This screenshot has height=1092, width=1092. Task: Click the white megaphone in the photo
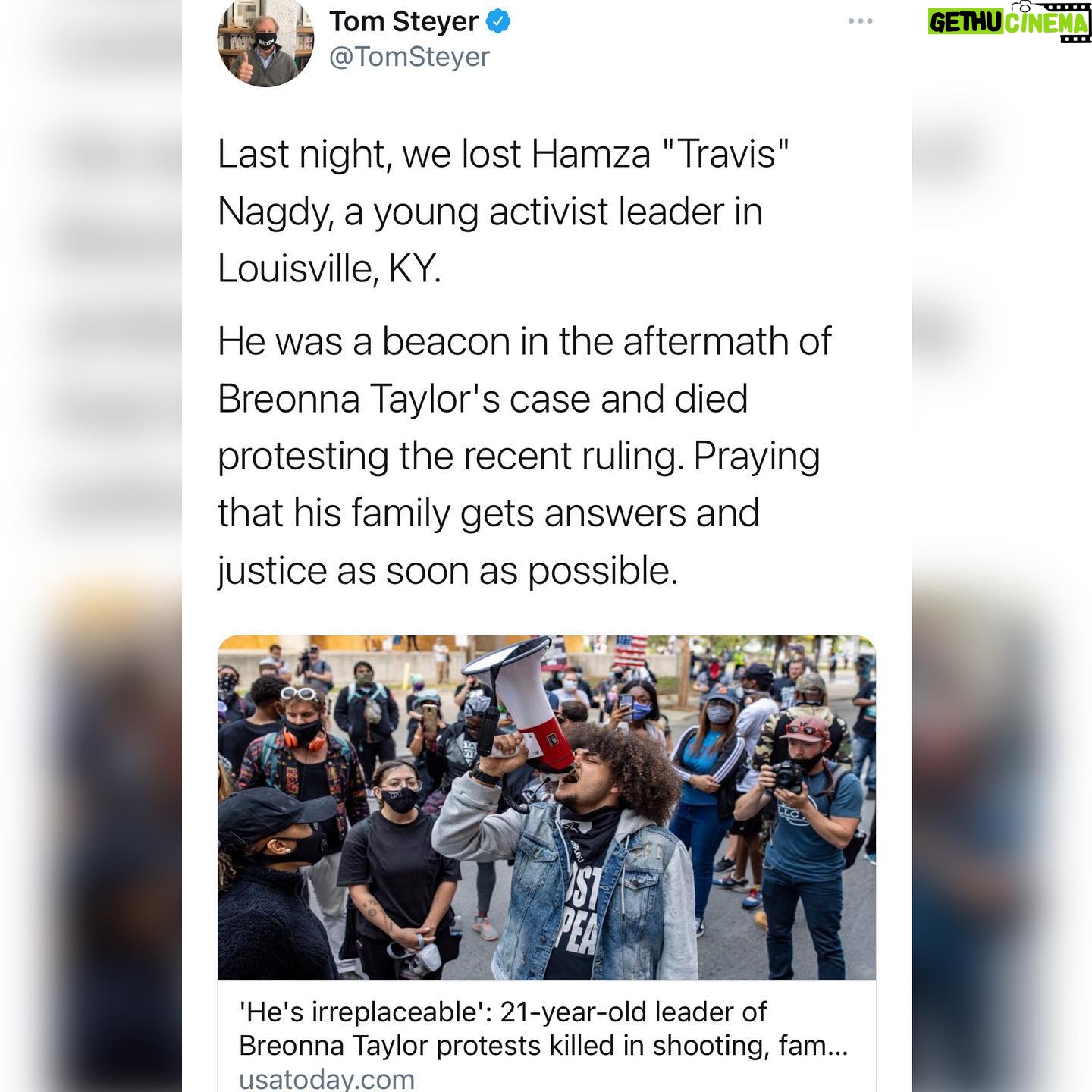tap(523, 701)
